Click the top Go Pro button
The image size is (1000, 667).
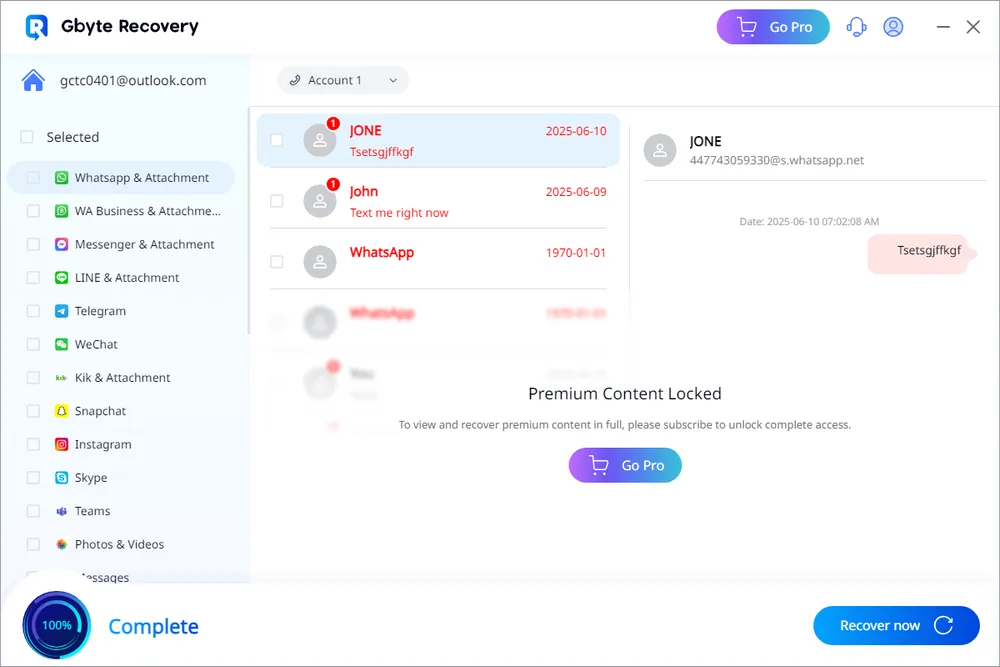(773, 27)
